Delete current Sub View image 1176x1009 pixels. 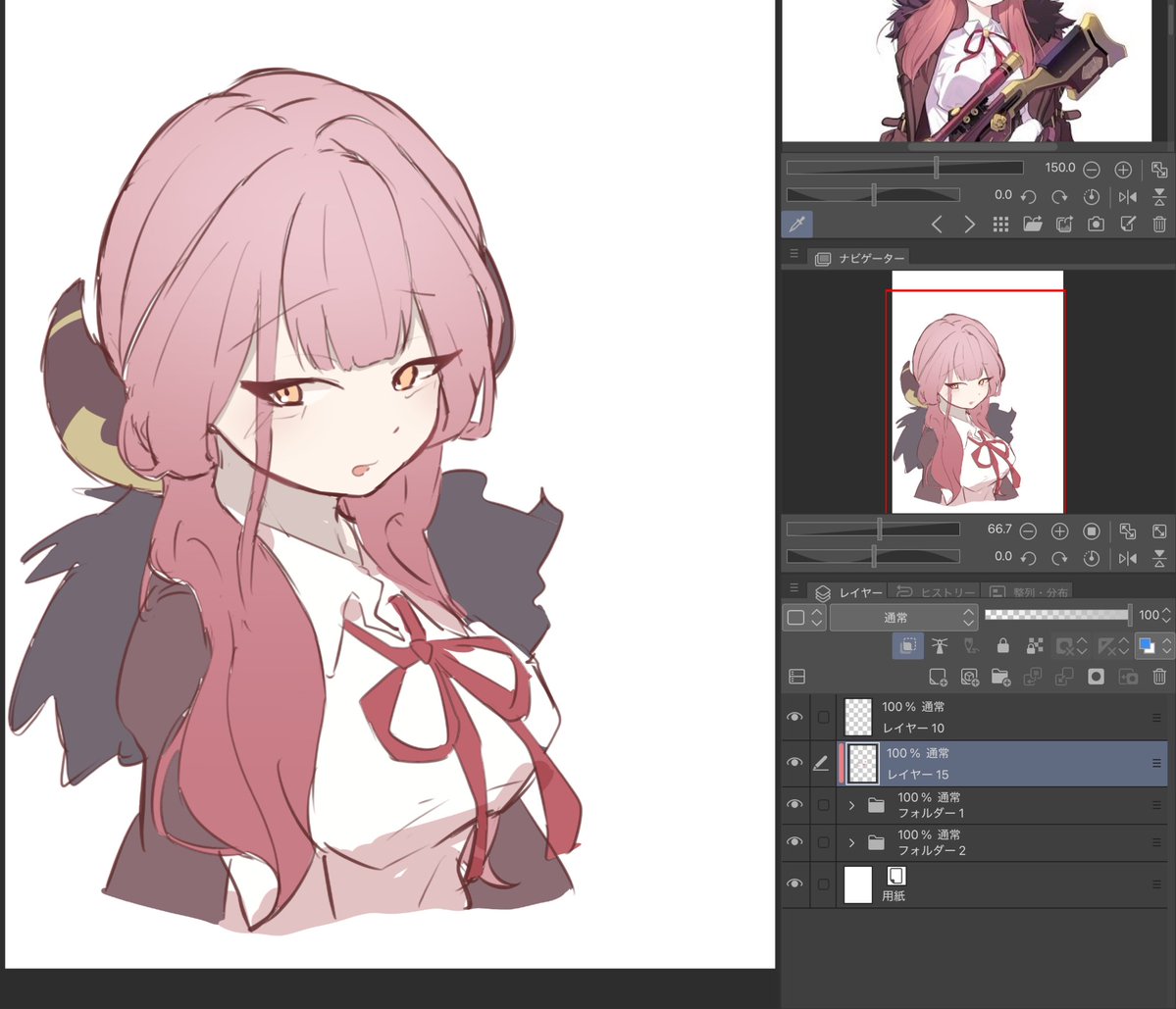1159,225
